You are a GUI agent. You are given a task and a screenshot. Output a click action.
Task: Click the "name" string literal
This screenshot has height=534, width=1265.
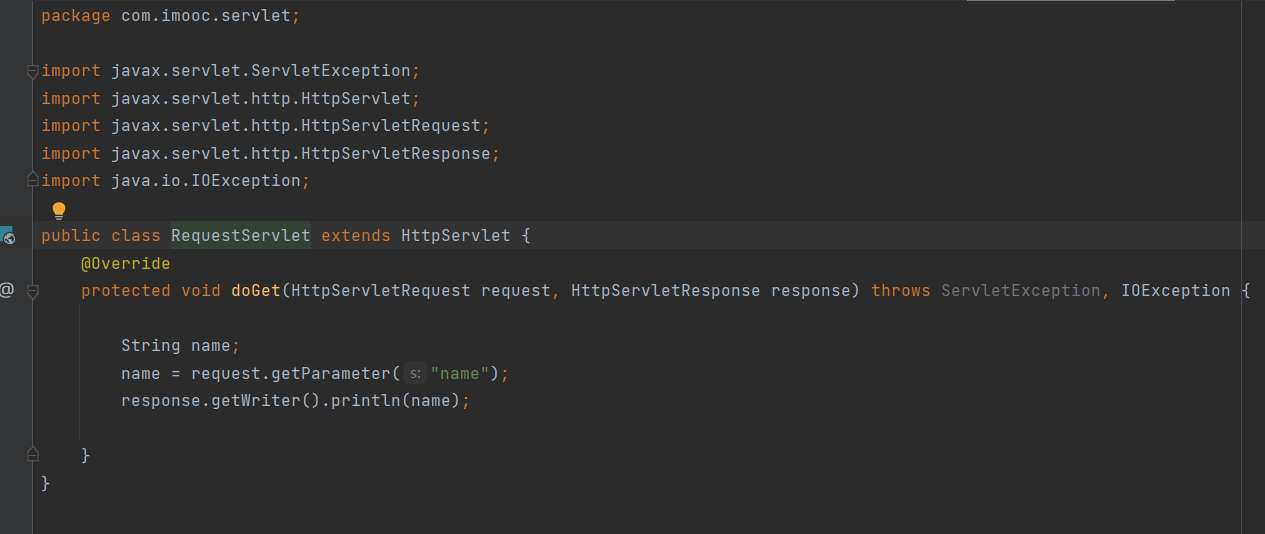tap(461, 374)
